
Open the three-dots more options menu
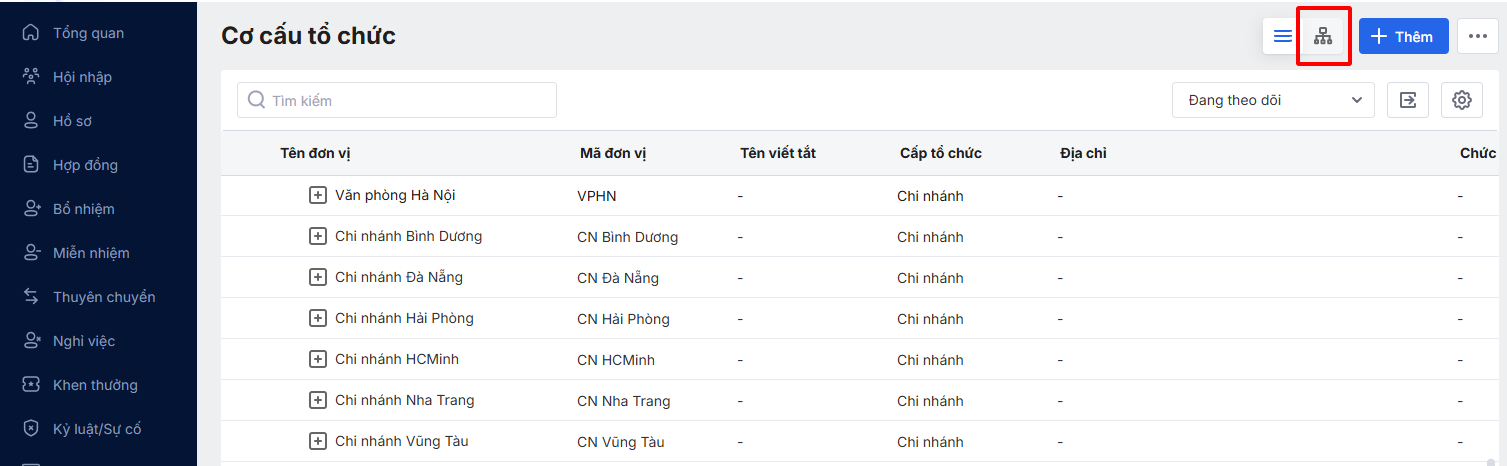pyautogui.click(x=1478, y=37)
